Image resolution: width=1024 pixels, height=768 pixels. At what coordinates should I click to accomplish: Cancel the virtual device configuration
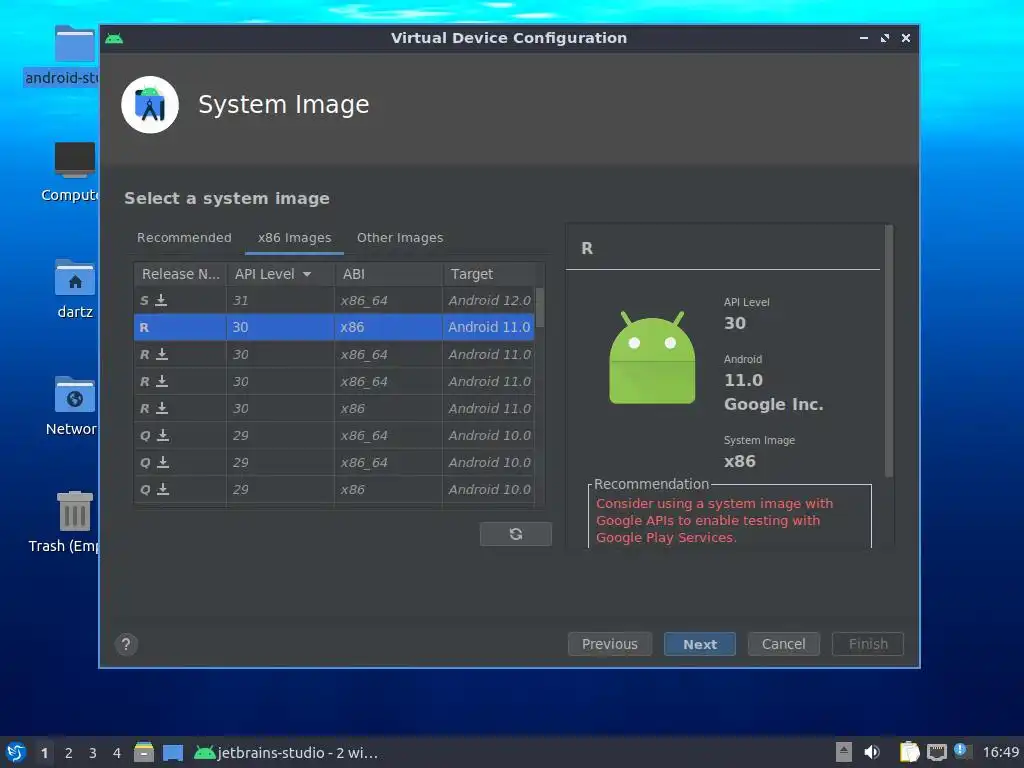coord(784,644)
